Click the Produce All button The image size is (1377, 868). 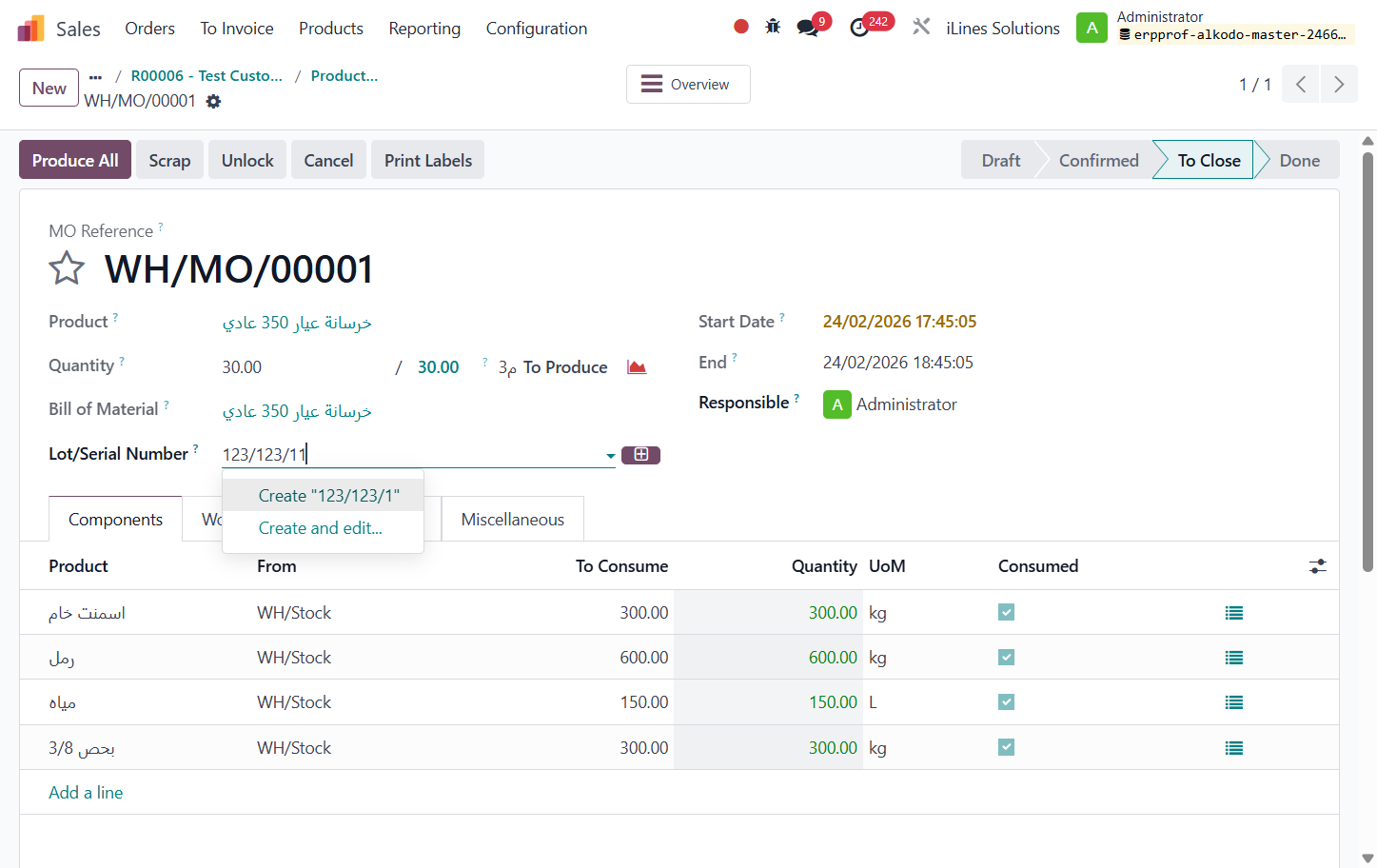click(x=75, y=160)
